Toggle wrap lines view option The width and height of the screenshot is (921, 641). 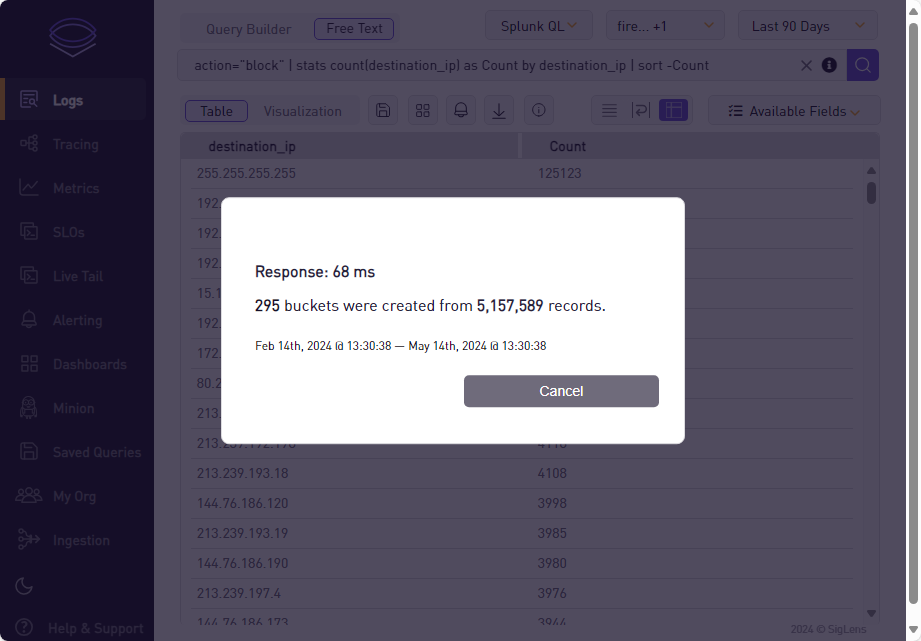click(x=641, y=111)
